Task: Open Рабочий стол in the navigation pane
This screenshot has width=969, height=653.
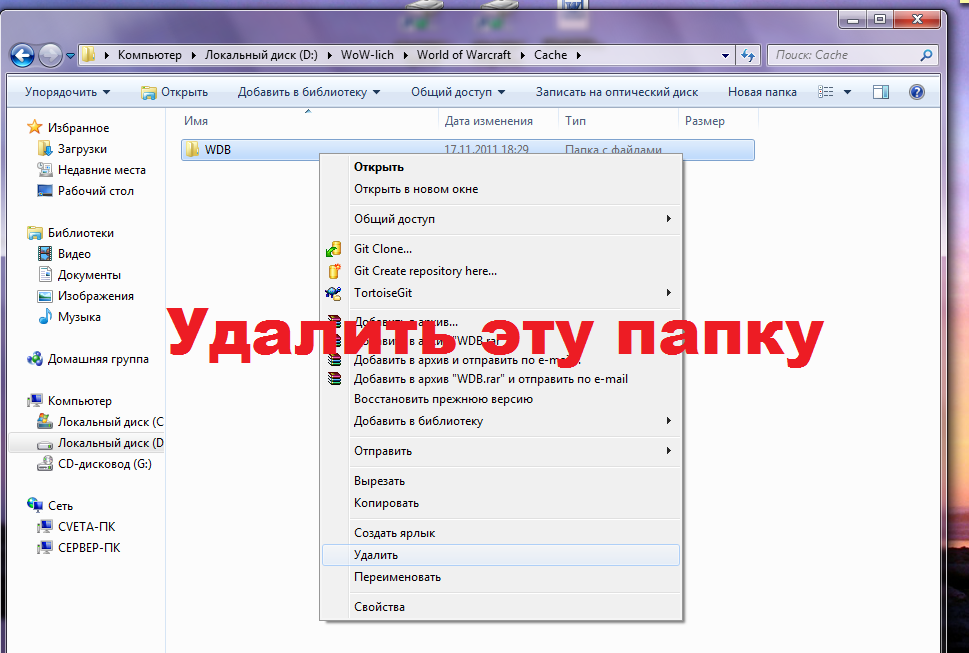Action: 95,191
